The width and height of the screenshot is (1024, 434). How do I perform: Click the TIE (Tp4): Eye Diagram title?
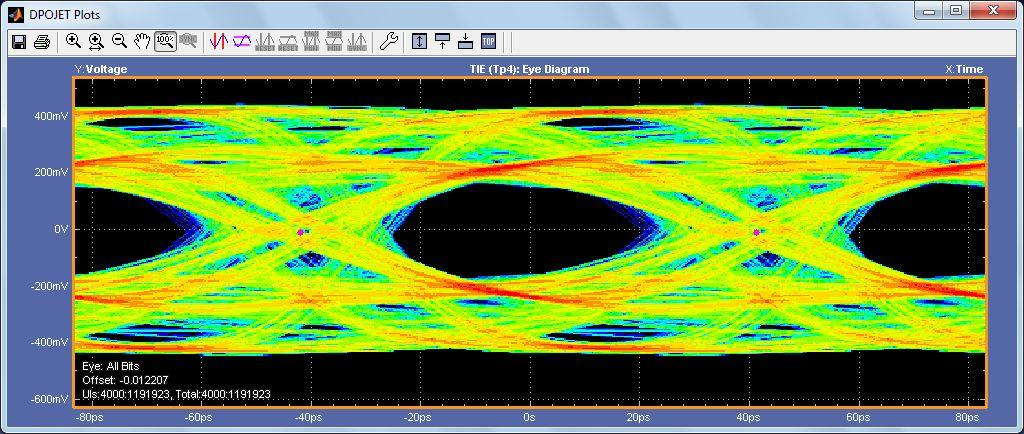[529, 69]
